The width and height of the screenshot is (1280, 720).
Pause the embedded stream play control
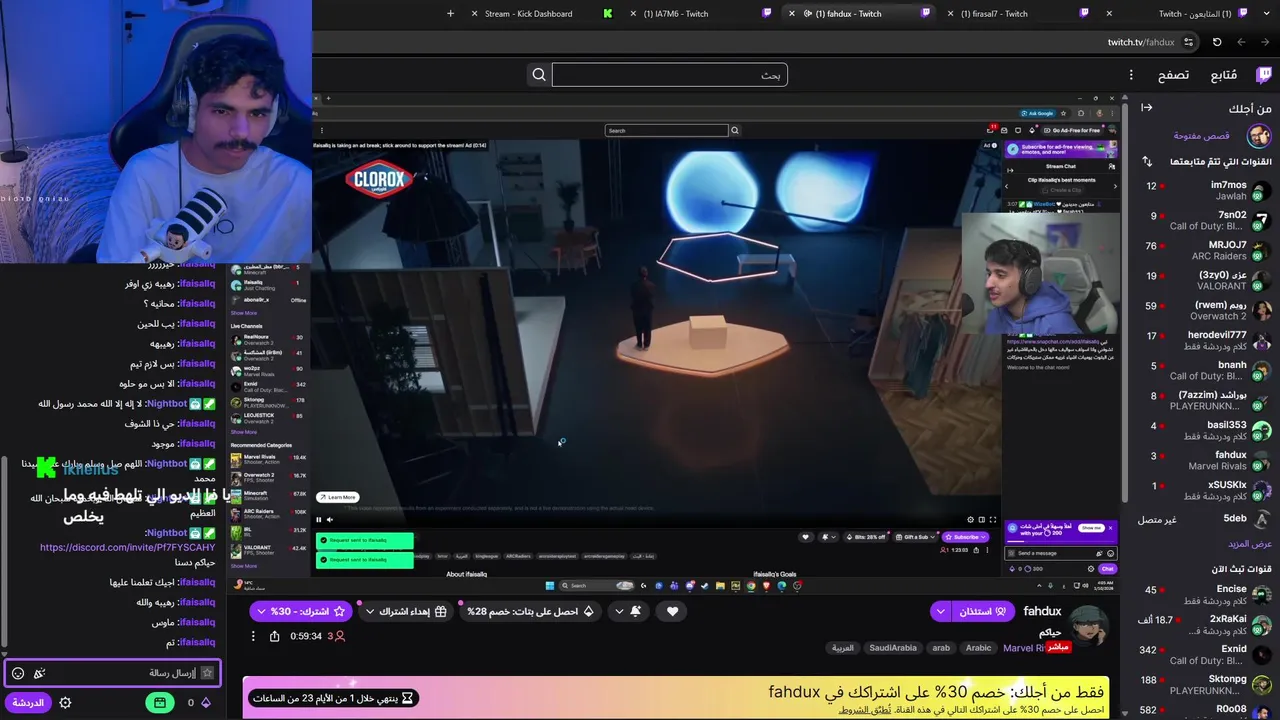point(319,519)
